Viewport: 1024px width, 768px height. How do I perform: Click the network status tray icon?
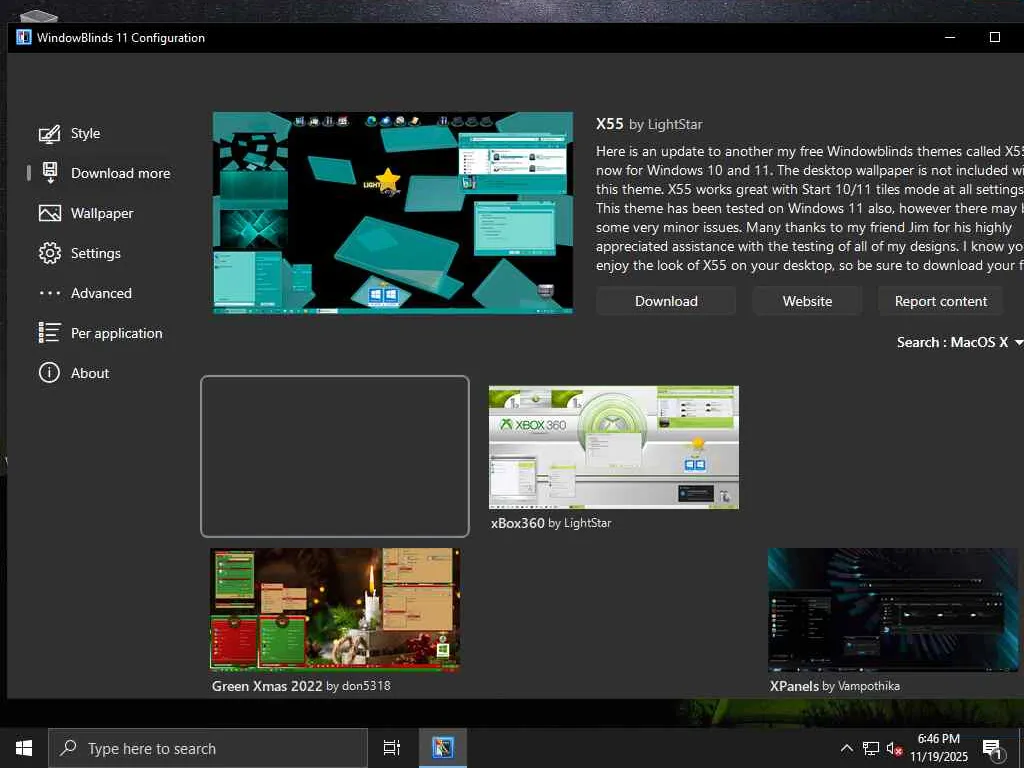point(871,748)
